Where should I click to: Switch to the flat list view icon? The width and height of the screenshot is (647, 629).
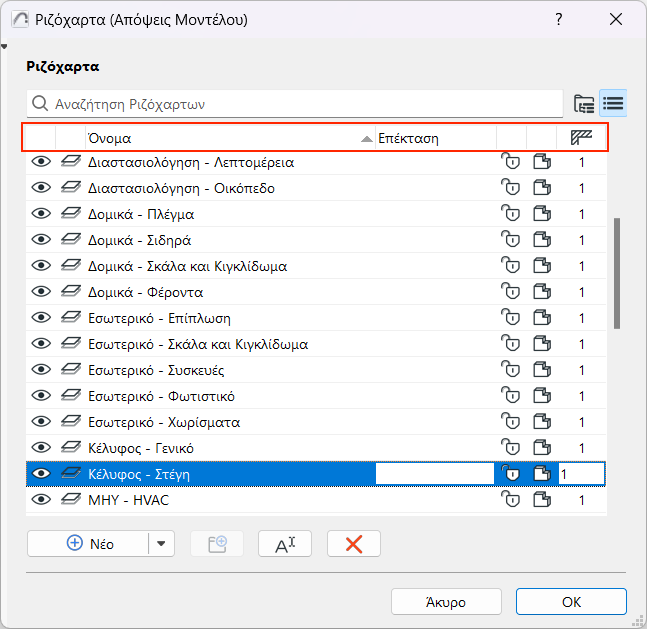[613, 103]
